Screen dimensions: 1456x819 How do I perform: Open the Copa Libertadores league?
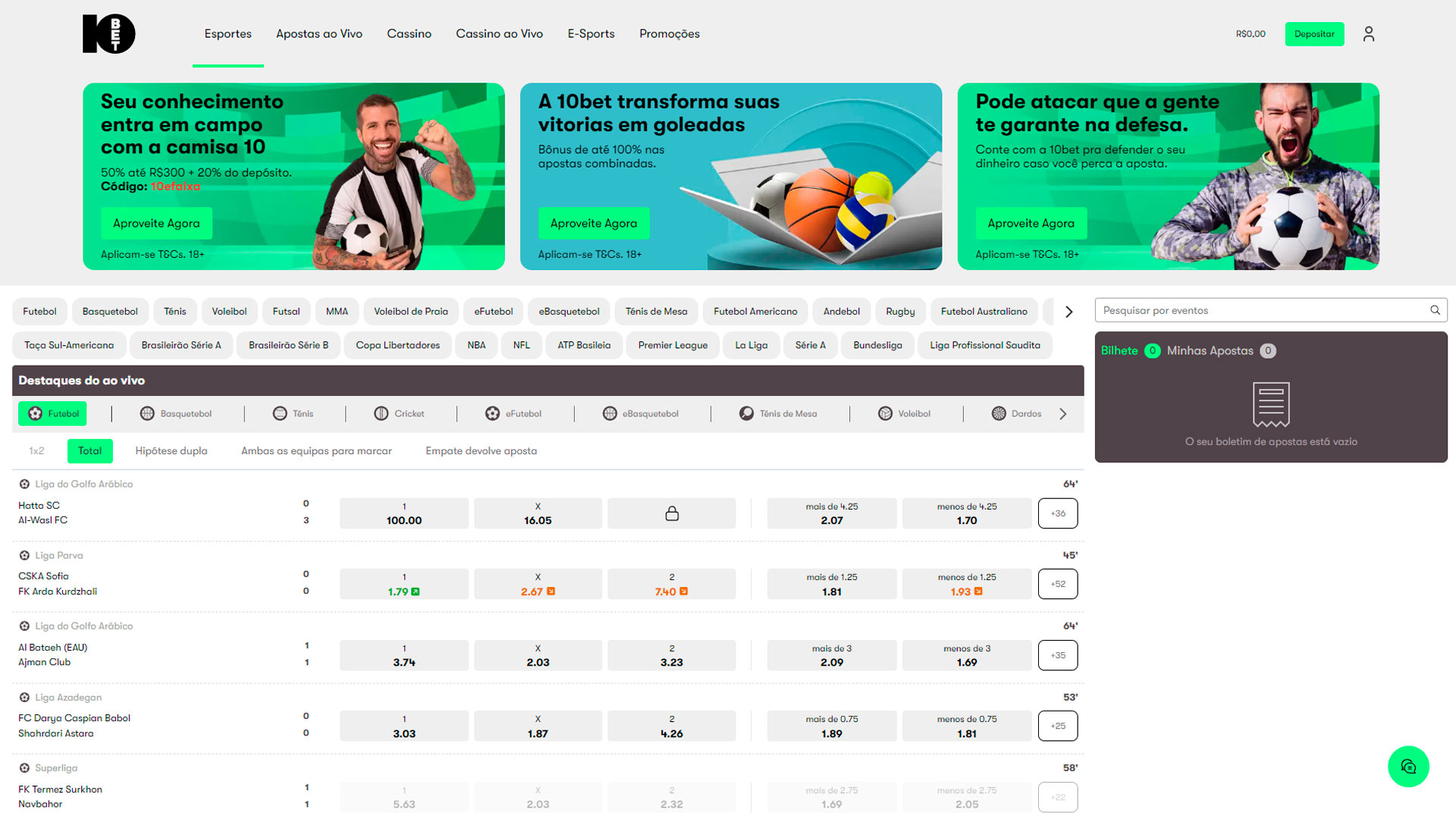(x=397, y=345)
